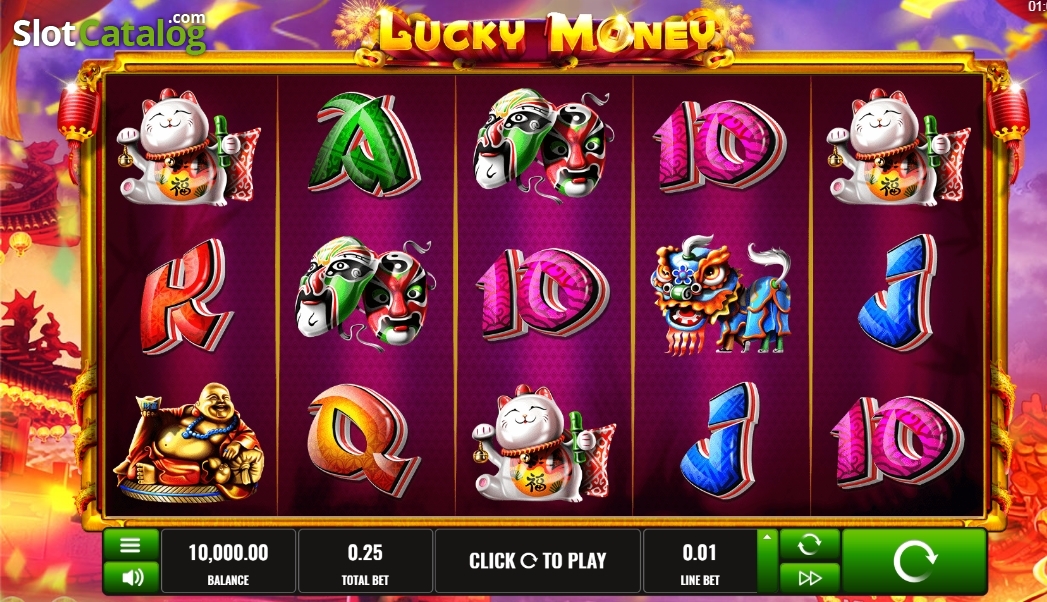The image size is (1047, 602).
Task: Select the blue J on the fourth reel
Action: pyautogui.click(x=721, y=440)
